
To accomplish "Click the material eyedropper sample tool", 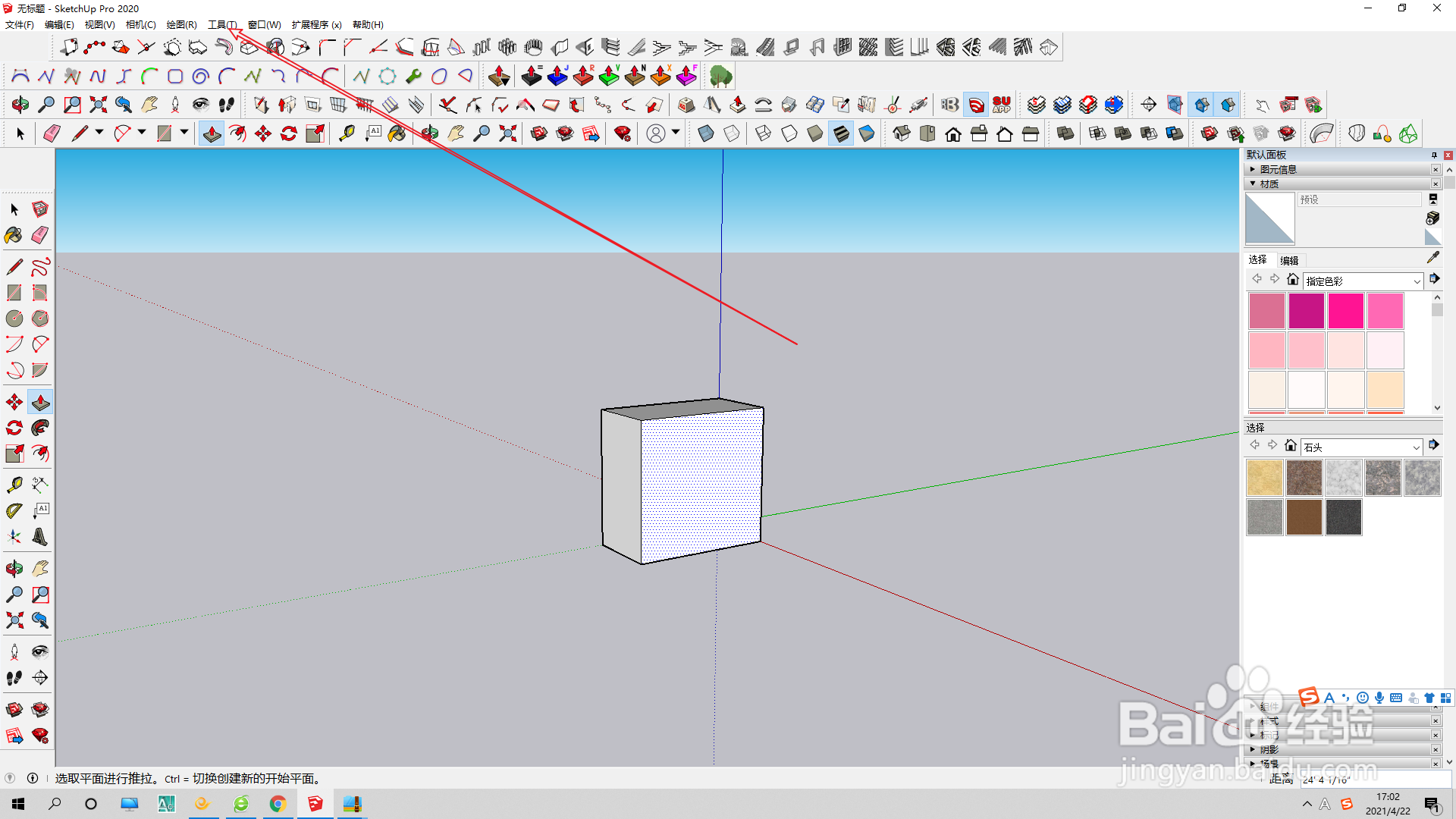I will click(x=1432, y=258).
